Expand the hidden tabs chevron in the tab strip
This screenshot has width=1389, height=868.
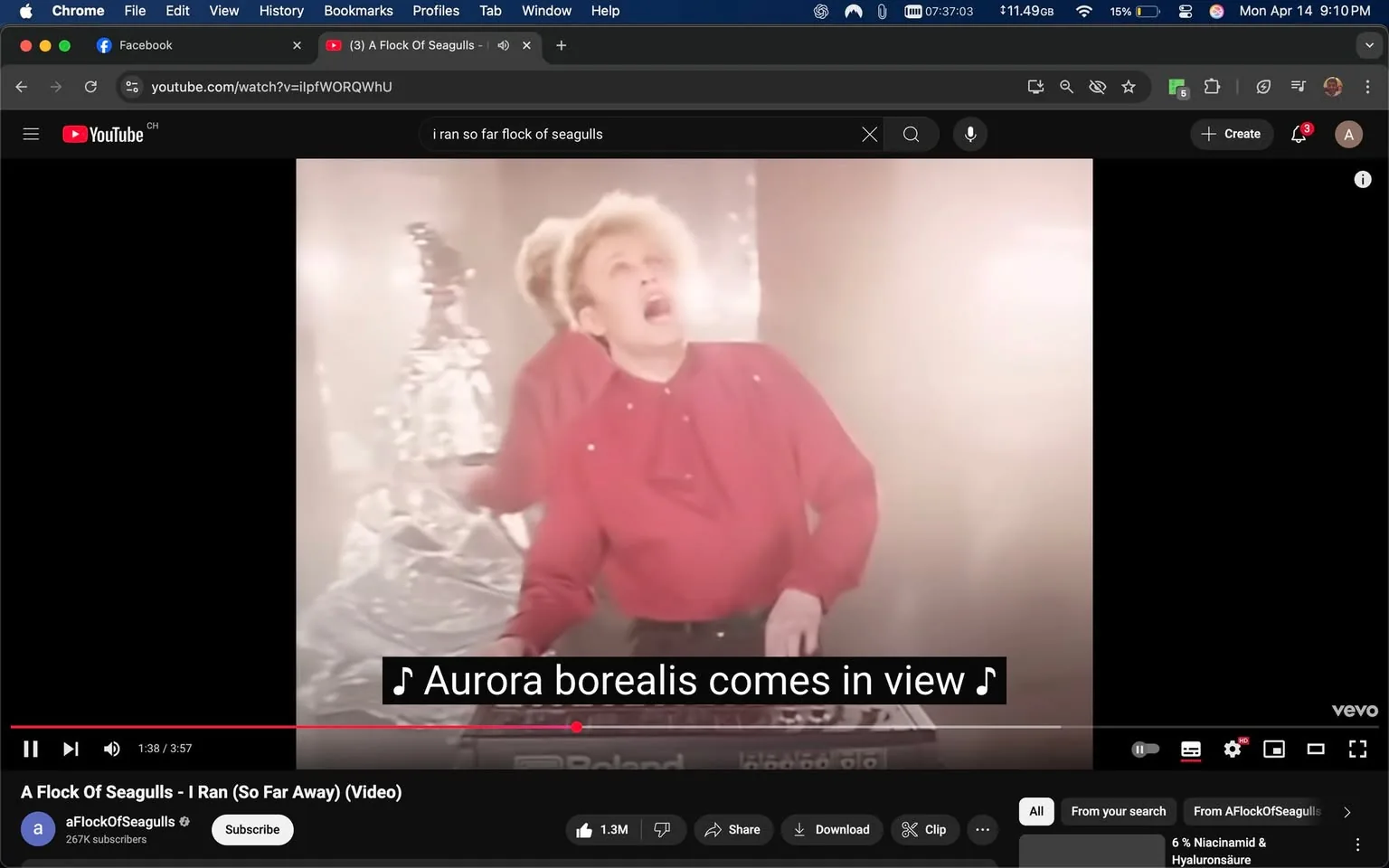pyautogui.click(x=1368, y=44)
